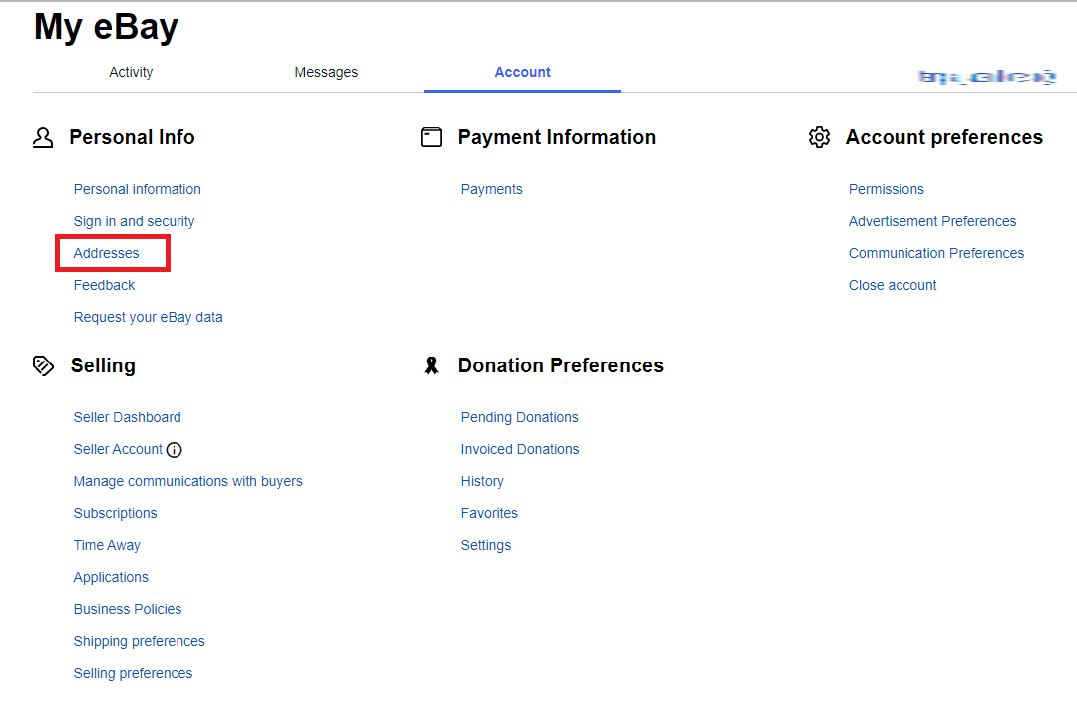Click the blurred username at top right
Screen dimensions: 1077x720
pyautogui.click(x=987, y=76)
